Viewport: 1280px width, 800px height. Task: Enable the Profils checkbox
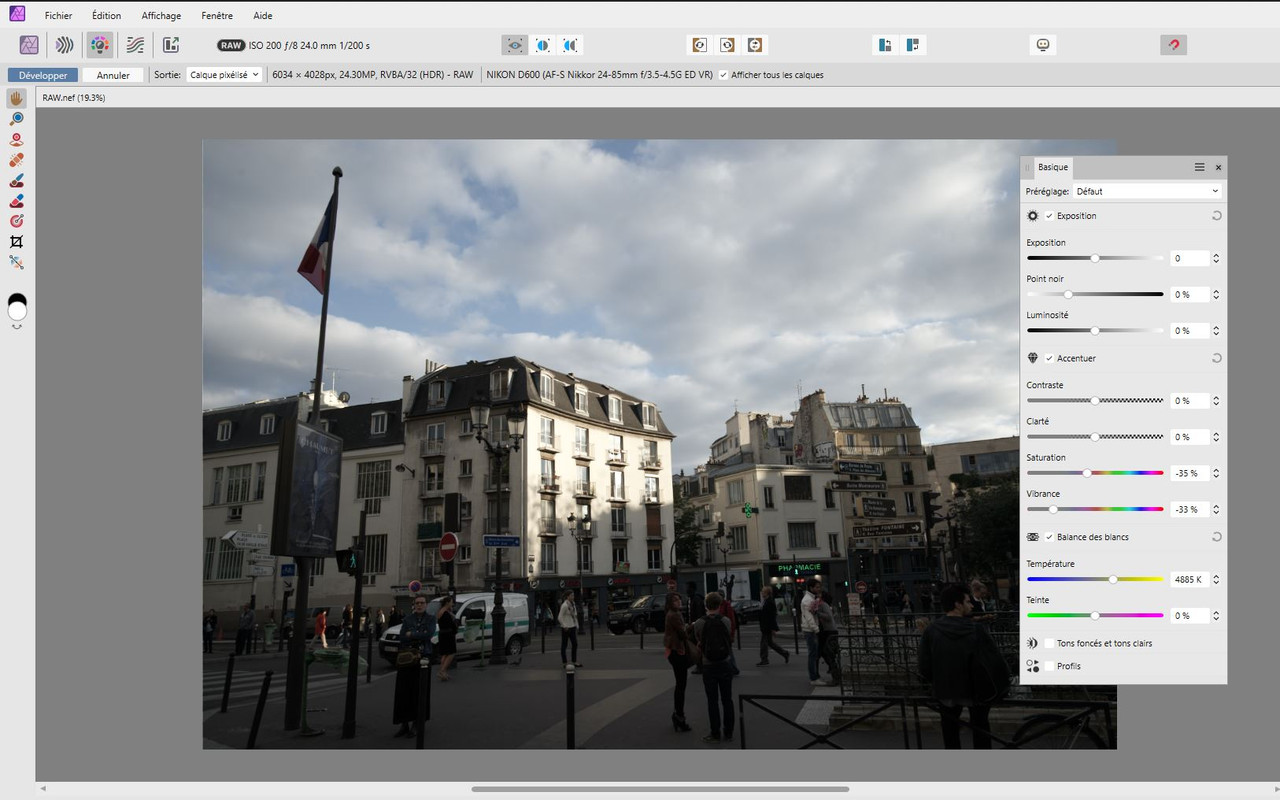(1049, 666)
